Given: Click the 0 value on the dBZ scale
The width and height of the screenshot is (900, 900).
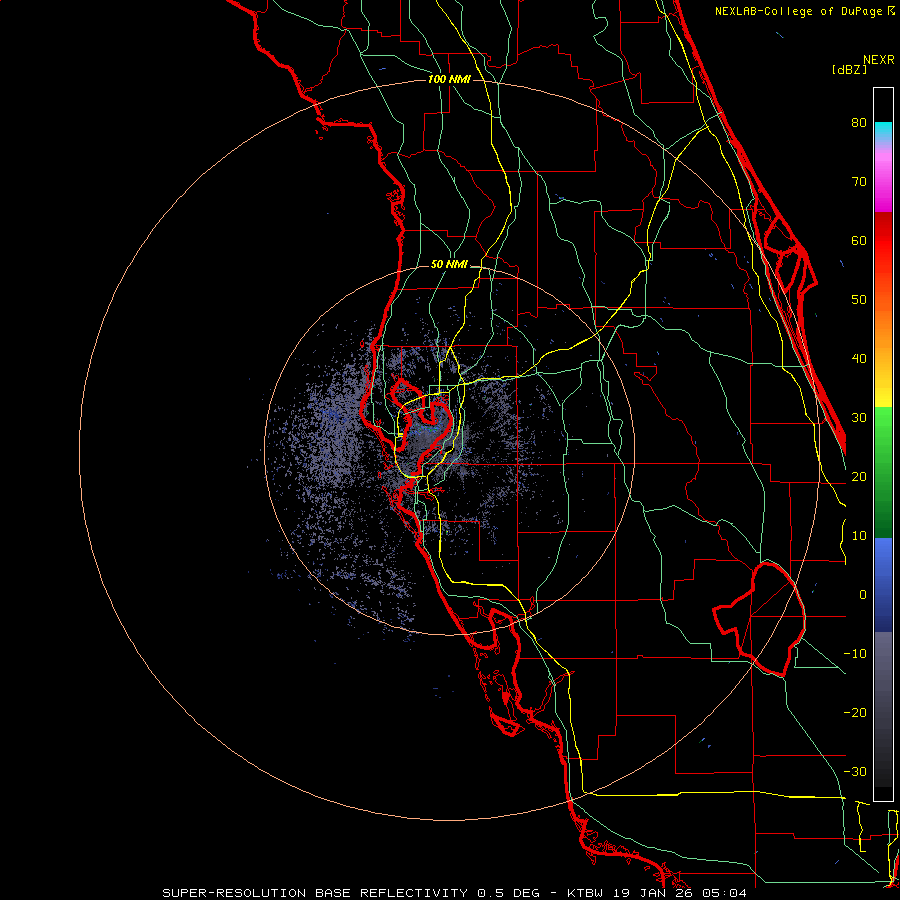Looking at the screenshot, I should [x=863, y=595].
